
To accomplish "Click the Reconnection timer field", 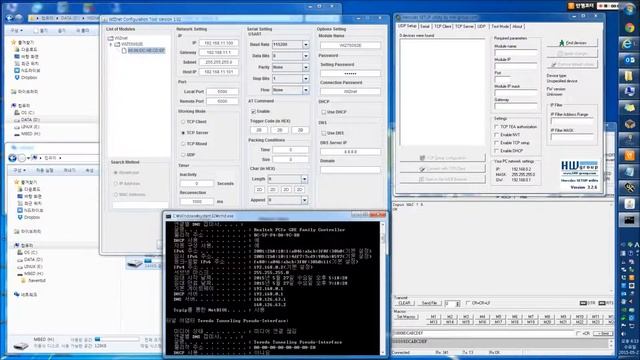I will pyautogui.click(x=197, y=202).
